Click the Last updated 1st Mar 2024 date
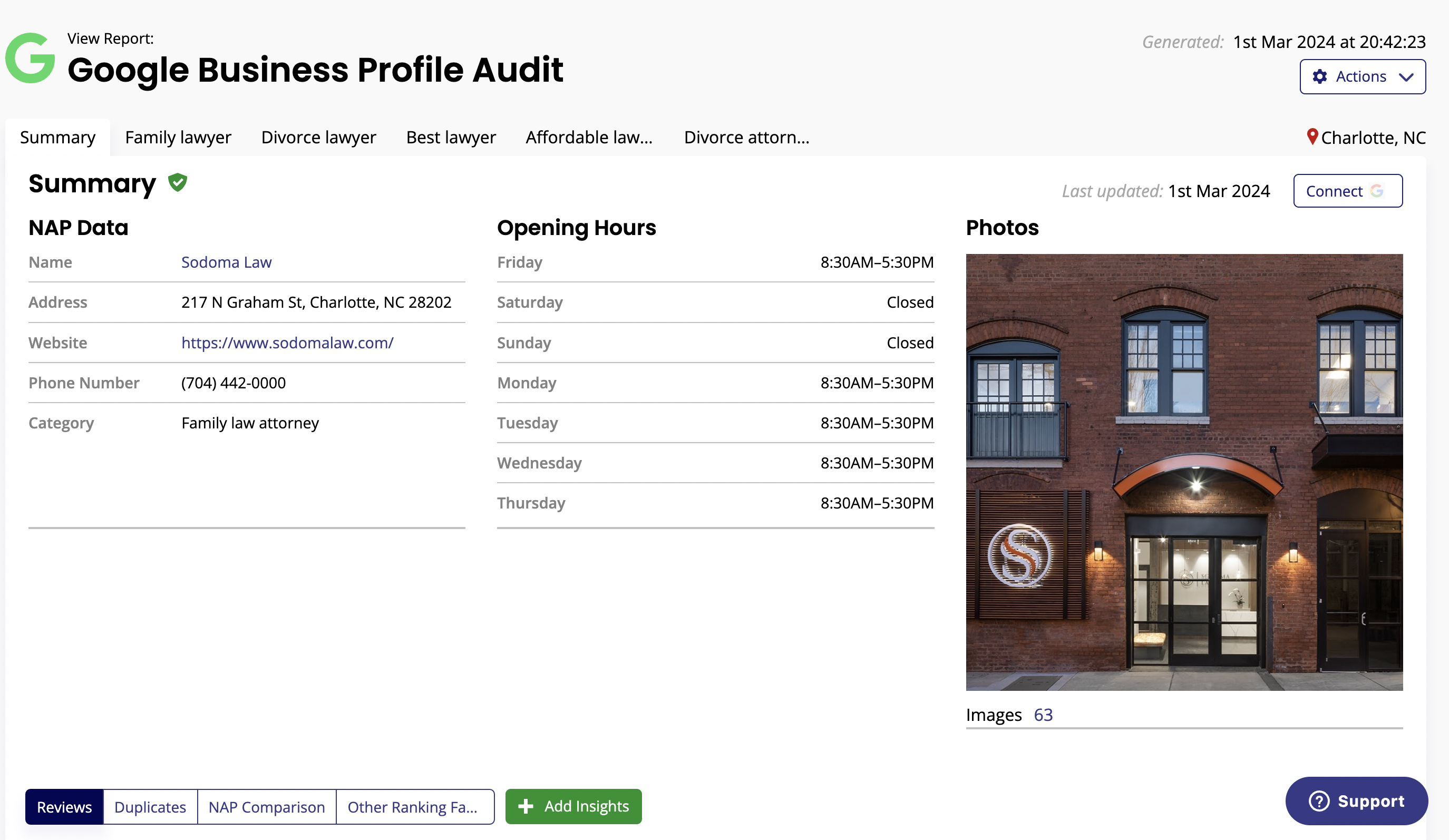The height and width of the screenshot is (840, 1449). [x=1219, y=191]
